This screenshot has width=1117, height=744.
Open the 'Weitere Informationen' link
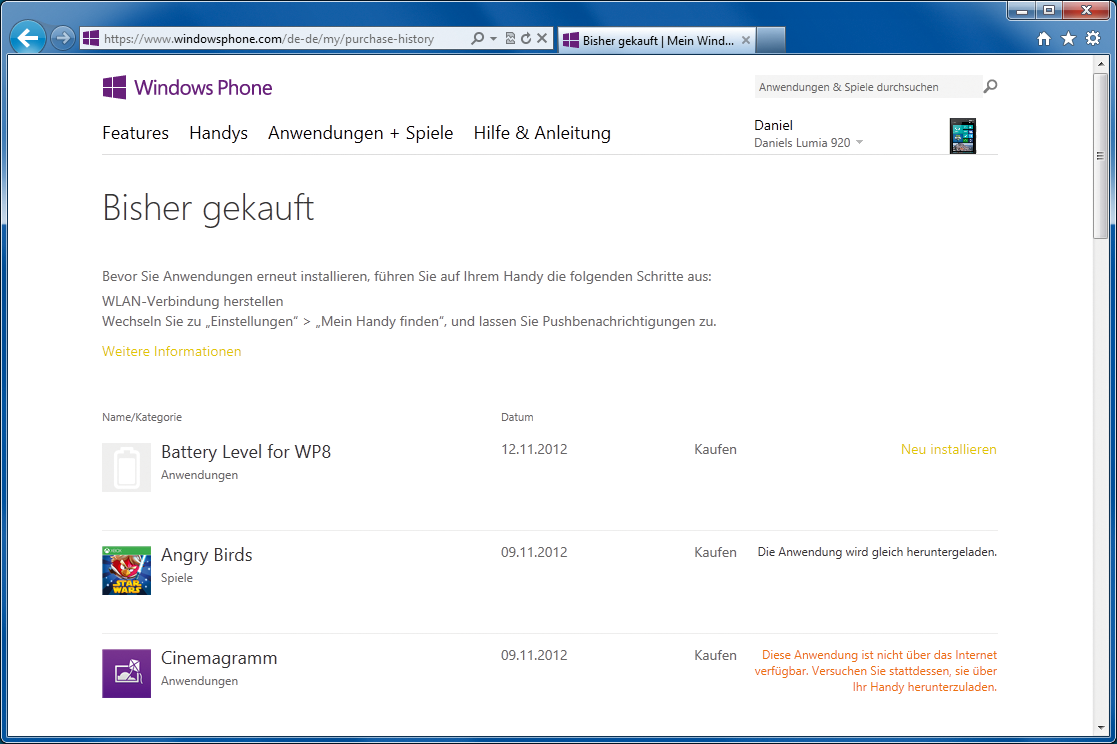(172, 351)
